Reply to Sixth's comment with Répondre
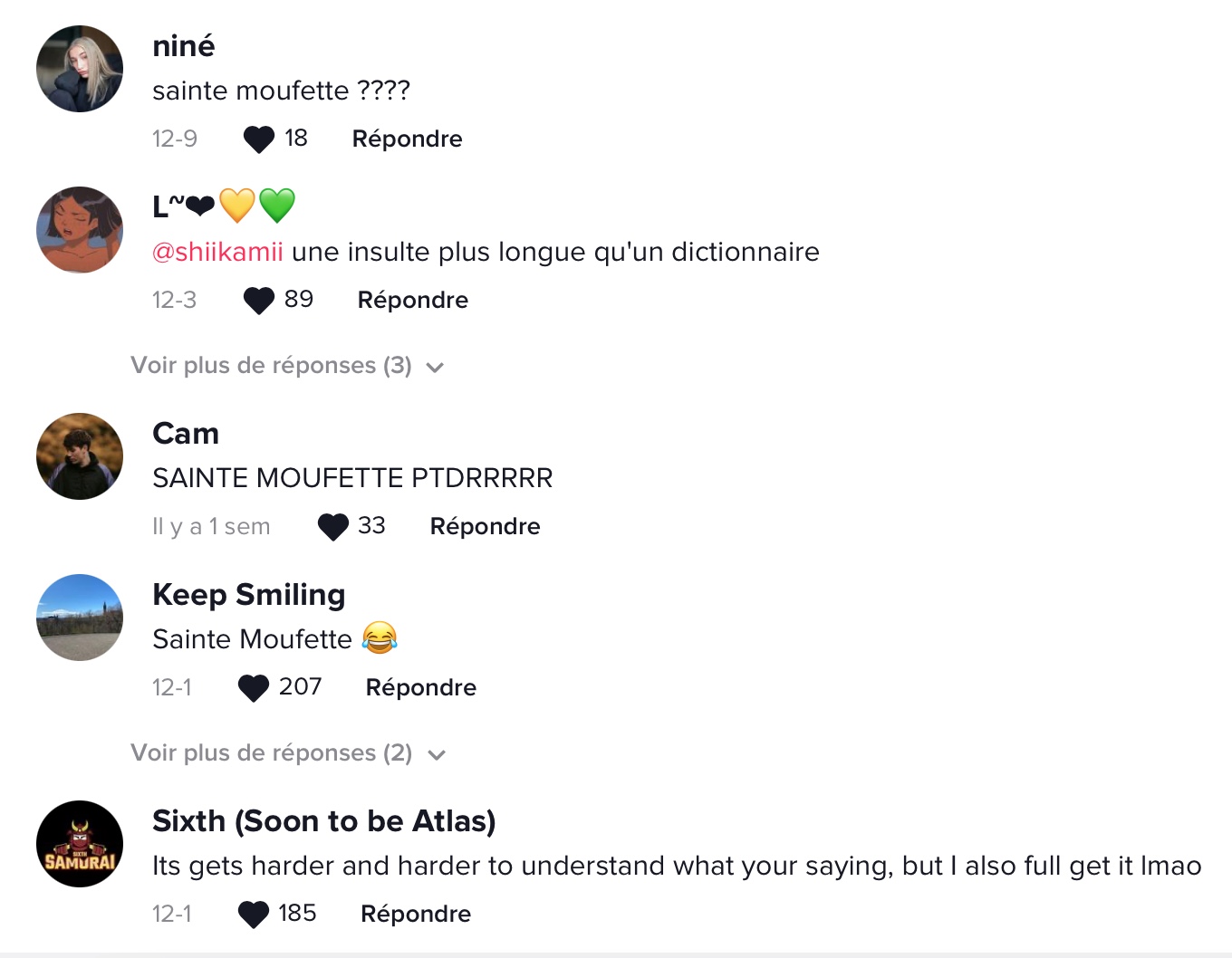 click(416, 914)
